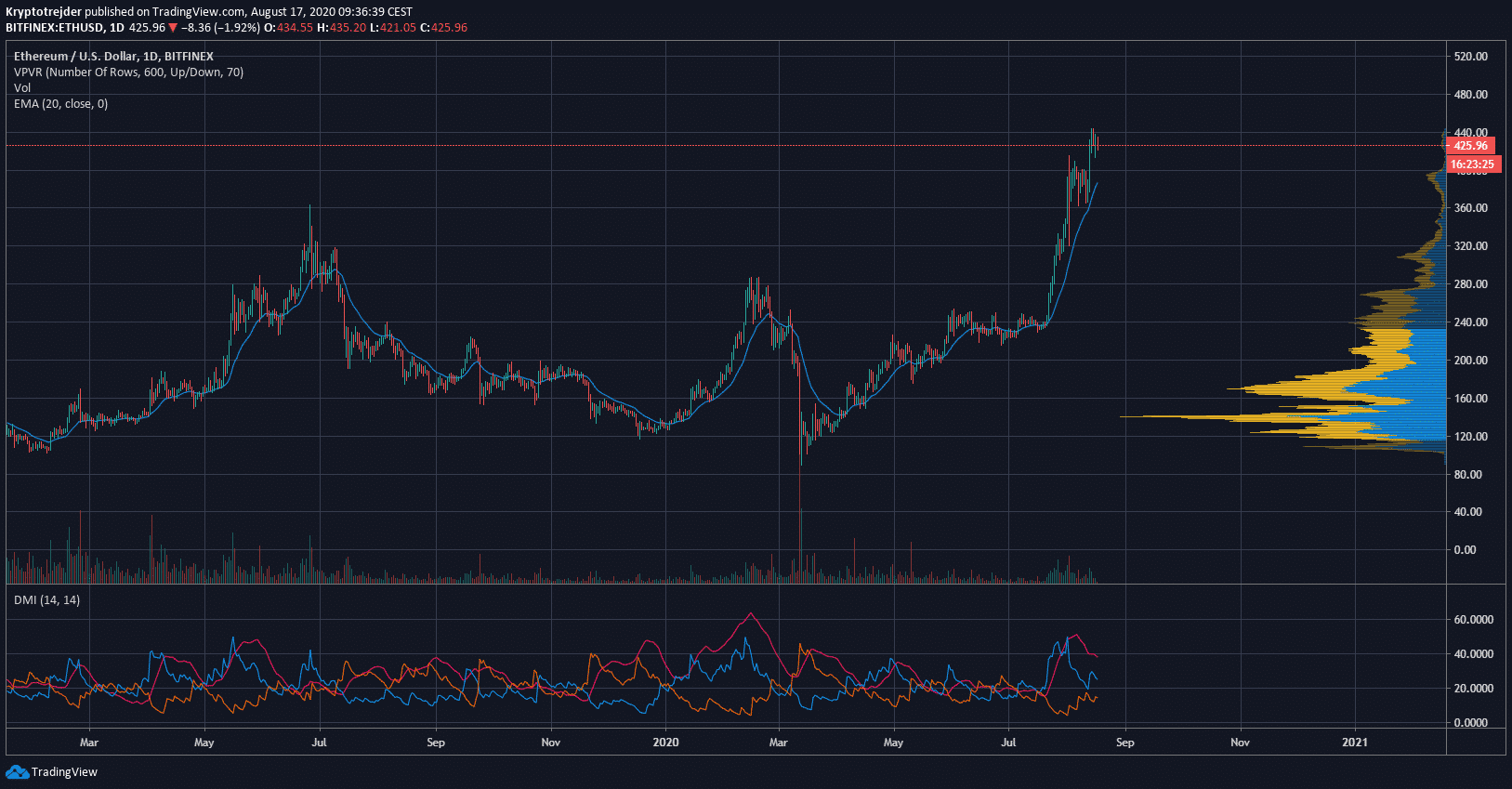The width and height of the screenshot is (1512, 789).
Task: Select the EMA (20, close, 0) legend
Action: (60, 104)
